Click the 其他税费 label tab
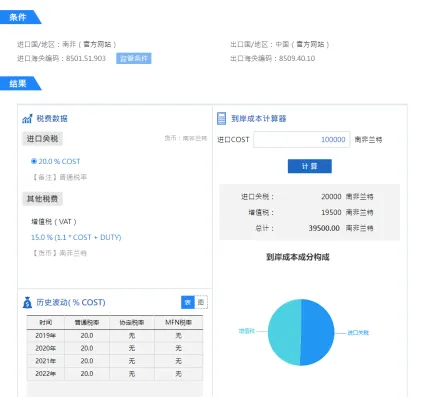Image resolution: width=424 pixels, height=398 pixels. point(42,199)
